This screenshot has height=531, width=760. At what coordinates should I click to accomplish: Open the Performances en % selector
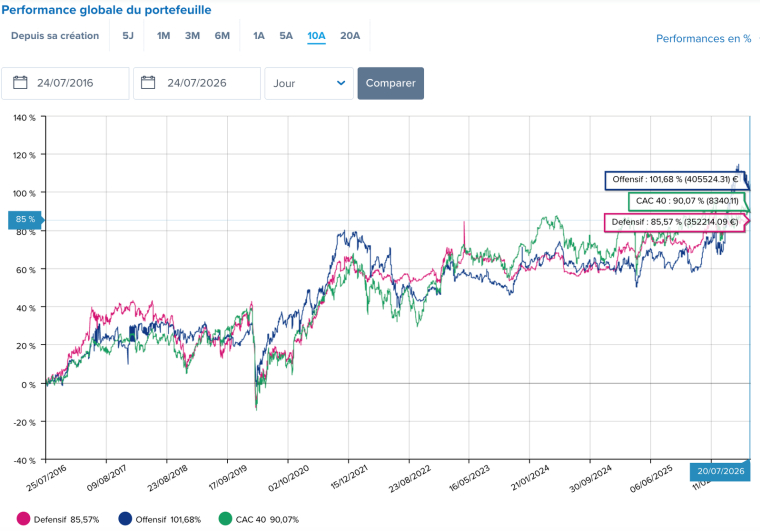703,39
